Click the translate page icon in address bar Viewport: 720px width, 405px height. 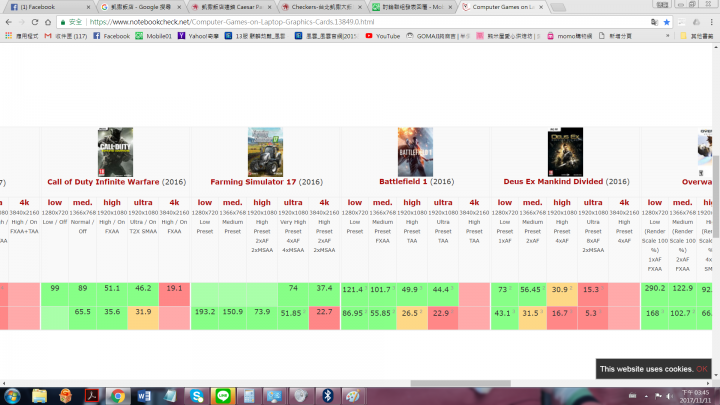pyautogui.click(x=654, y=22)
